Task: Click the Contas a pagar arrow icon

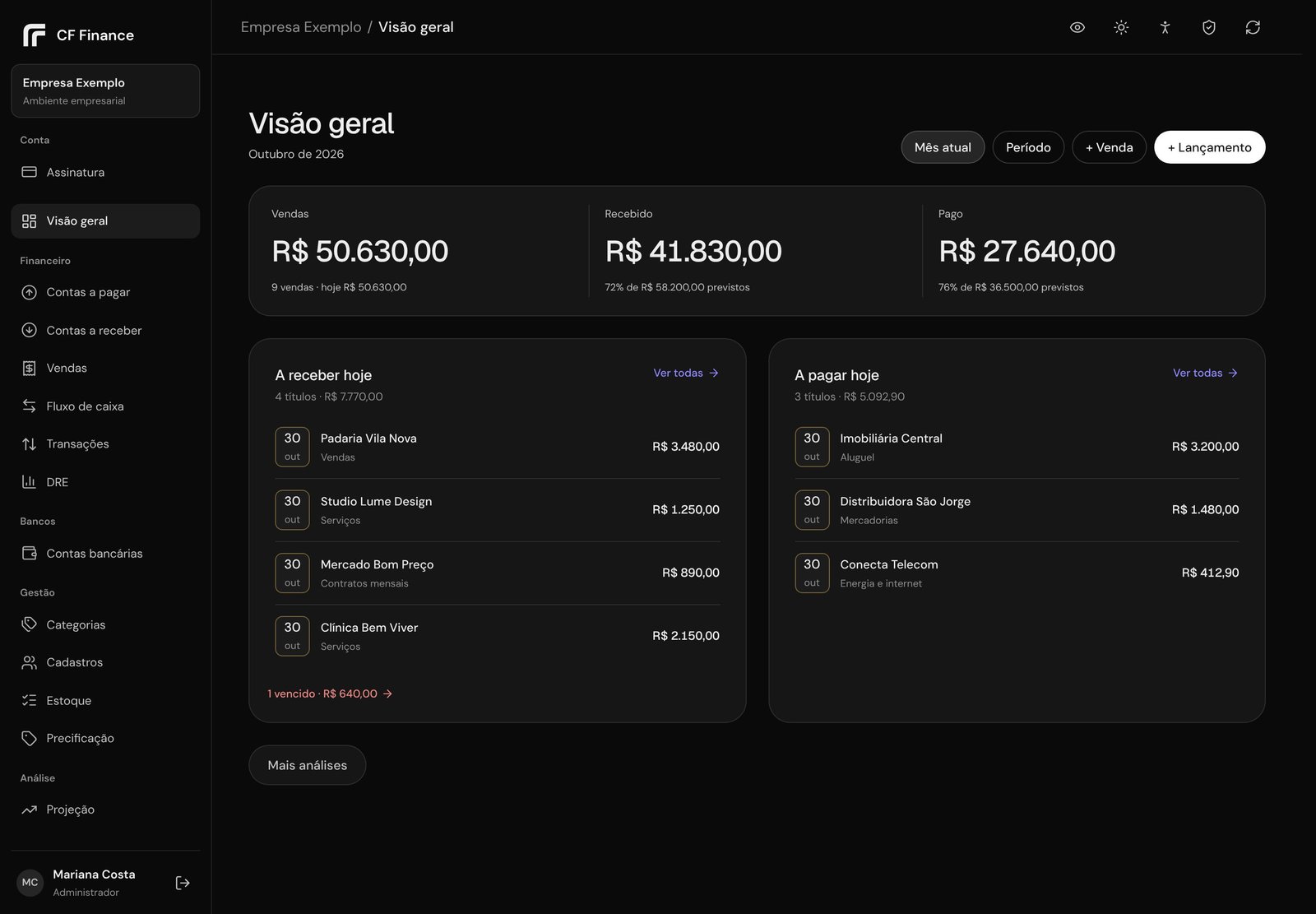Action: click(30, 292)
